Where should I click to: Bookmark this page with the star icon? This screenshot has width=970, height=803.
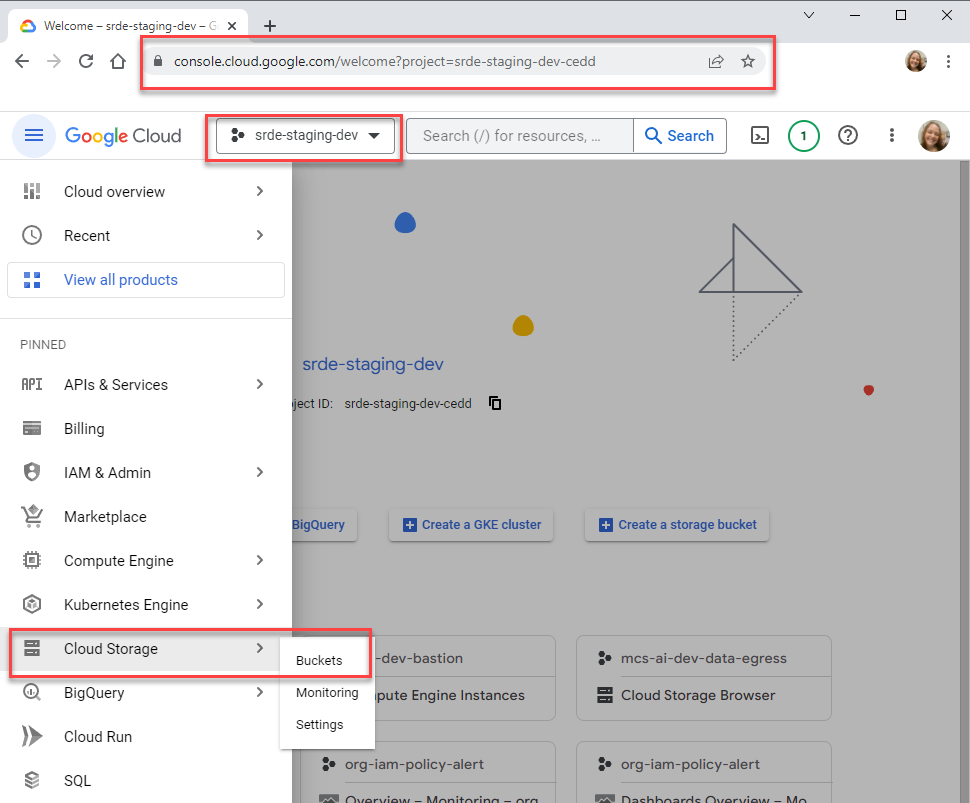click(748, 61)
